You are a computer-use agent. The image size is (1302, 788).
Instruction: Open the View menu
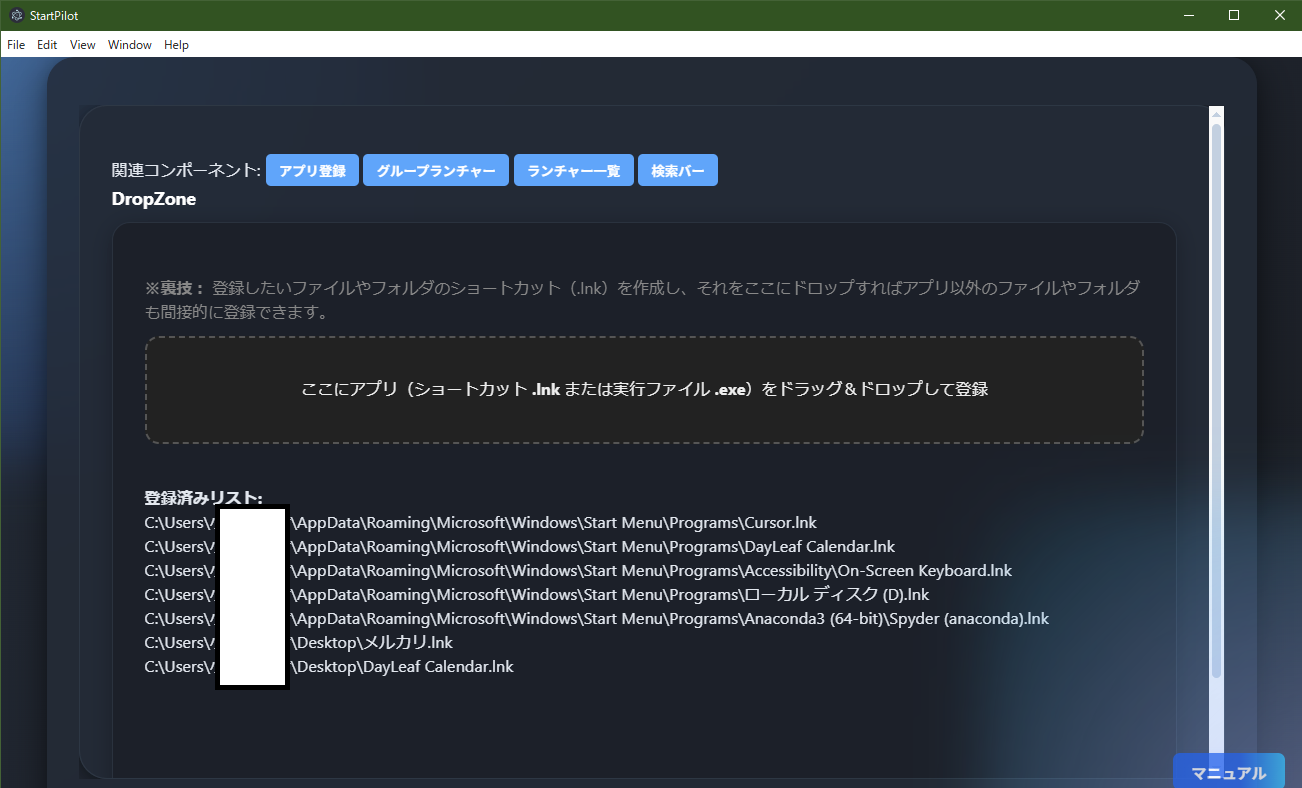coord(81,44)
